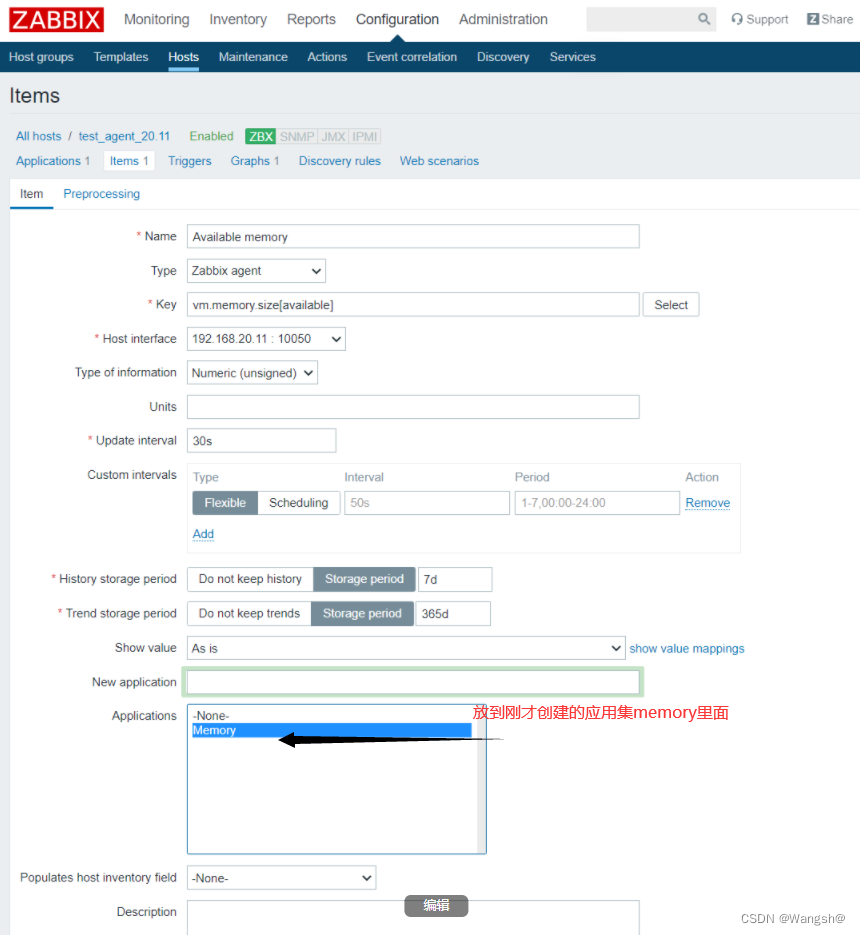
Task: Click the ZBX availability badge
Action: tap(261, 137)
